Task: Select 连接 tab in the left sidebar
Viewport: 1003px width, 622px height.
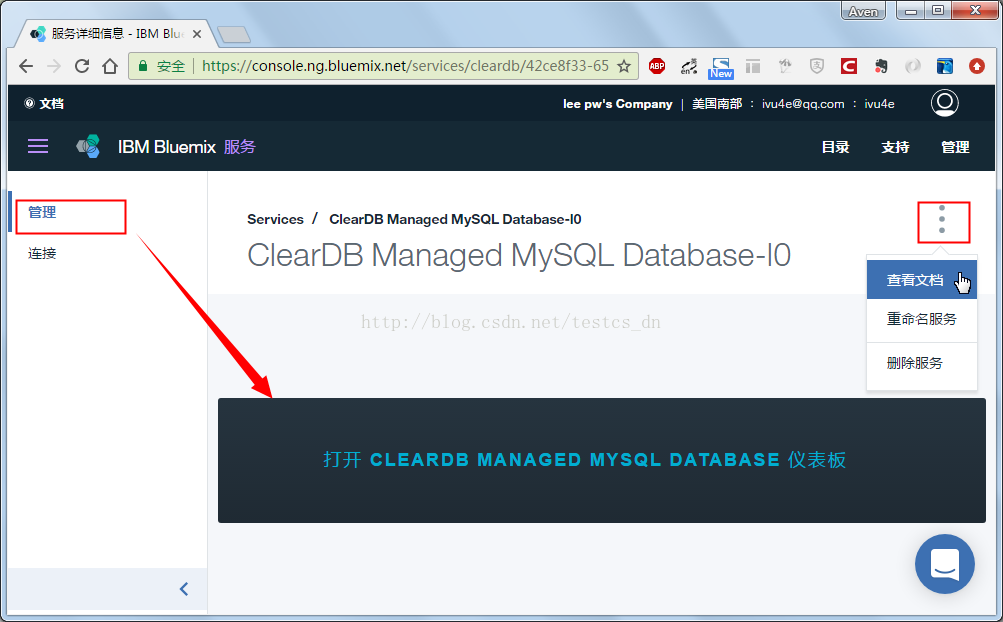Action: click(x=42, y=253)
